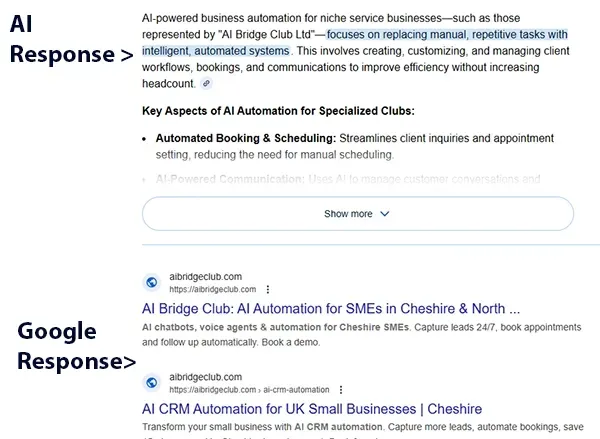Click the second result's site name aibridgeclub.com
This screenshot has height=439, width=600.
pyautogui.click(x=205, y=377)
